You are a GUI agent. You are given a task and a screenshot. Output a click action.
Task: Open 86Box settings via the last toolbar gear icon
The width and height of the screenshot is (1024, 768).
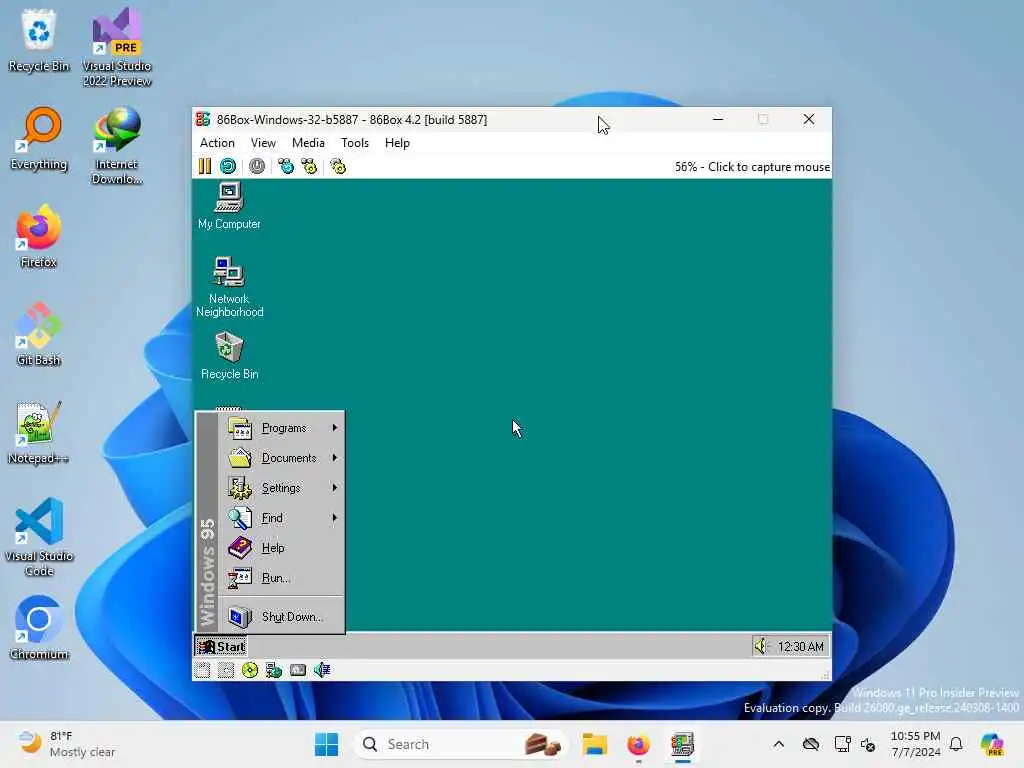pyautogui.click(x=338, y=167)
